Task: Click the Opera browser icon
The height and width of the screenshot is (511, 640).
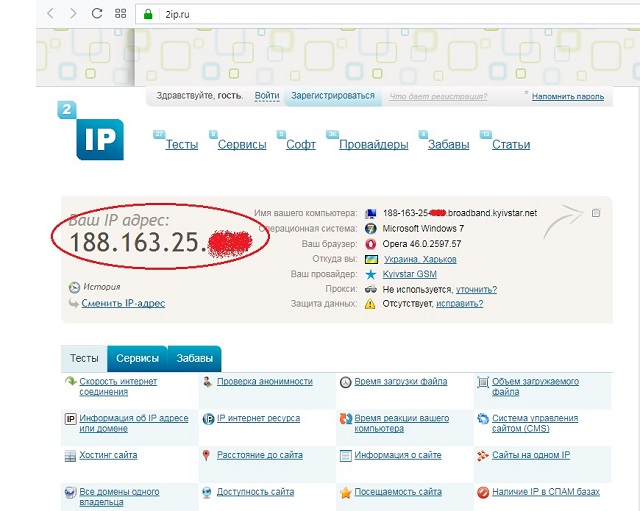Action: click(371, 244)
